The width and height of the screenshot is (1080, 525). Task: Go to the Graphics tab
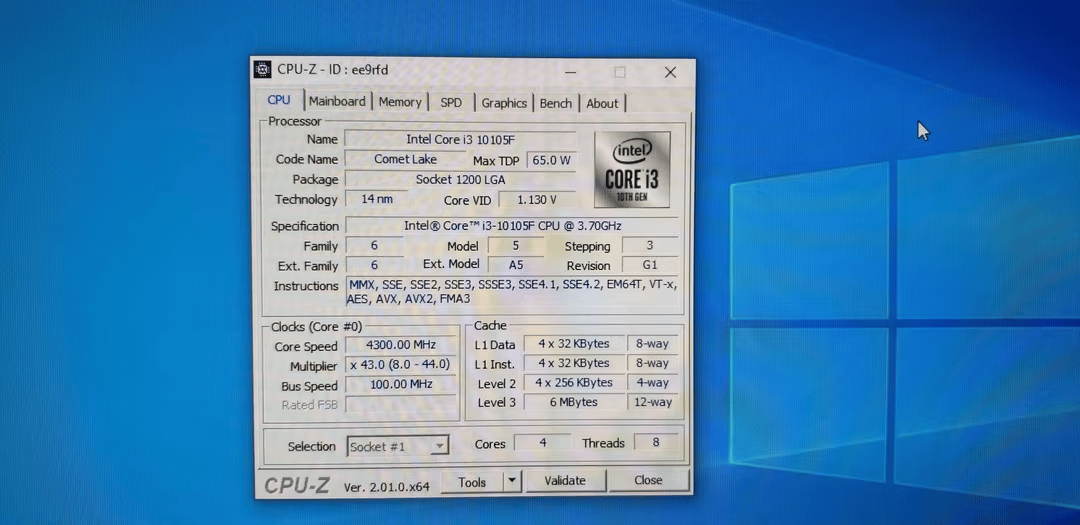[504, 103]
